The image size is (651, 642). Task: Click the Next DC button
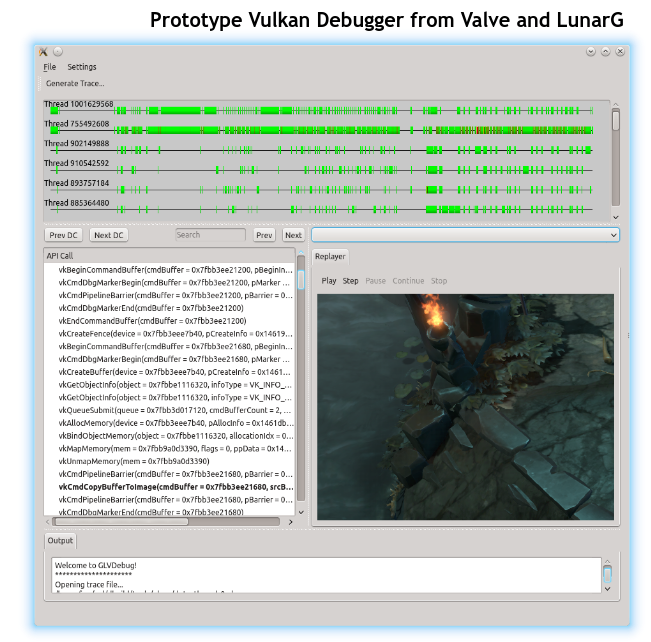coord(109,235)
